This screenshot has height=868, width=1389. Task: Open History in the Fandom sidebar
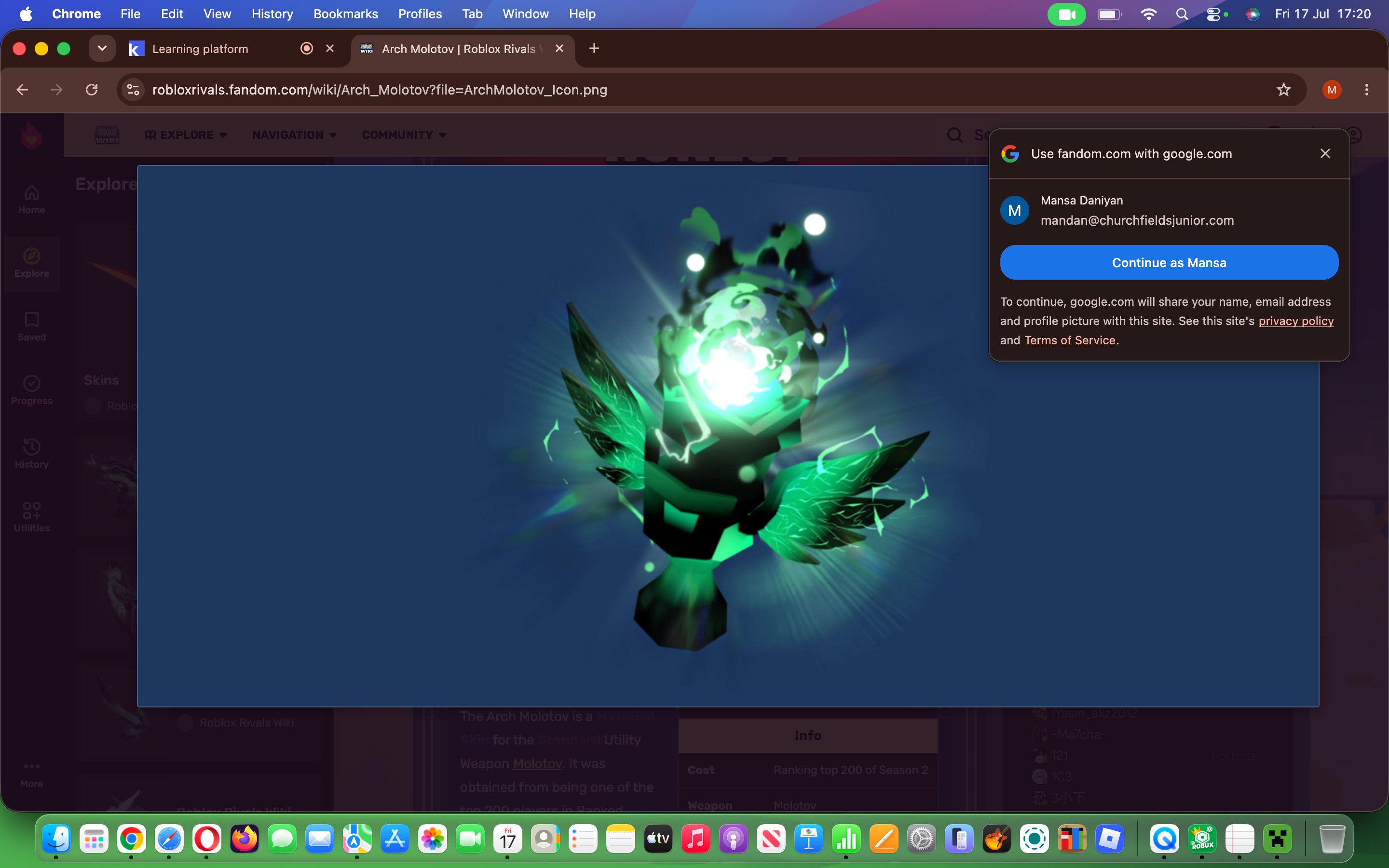coord(31,454)
